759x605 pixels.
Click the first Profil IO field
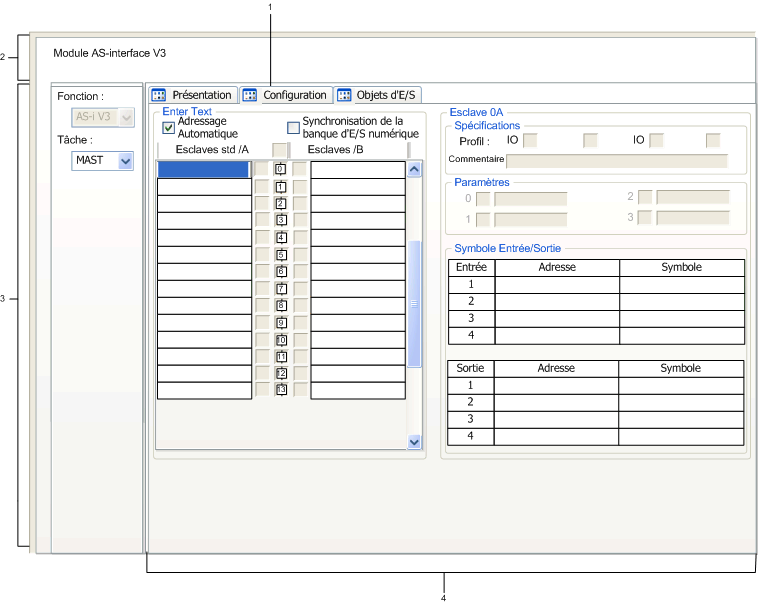[x=531, y=140]
